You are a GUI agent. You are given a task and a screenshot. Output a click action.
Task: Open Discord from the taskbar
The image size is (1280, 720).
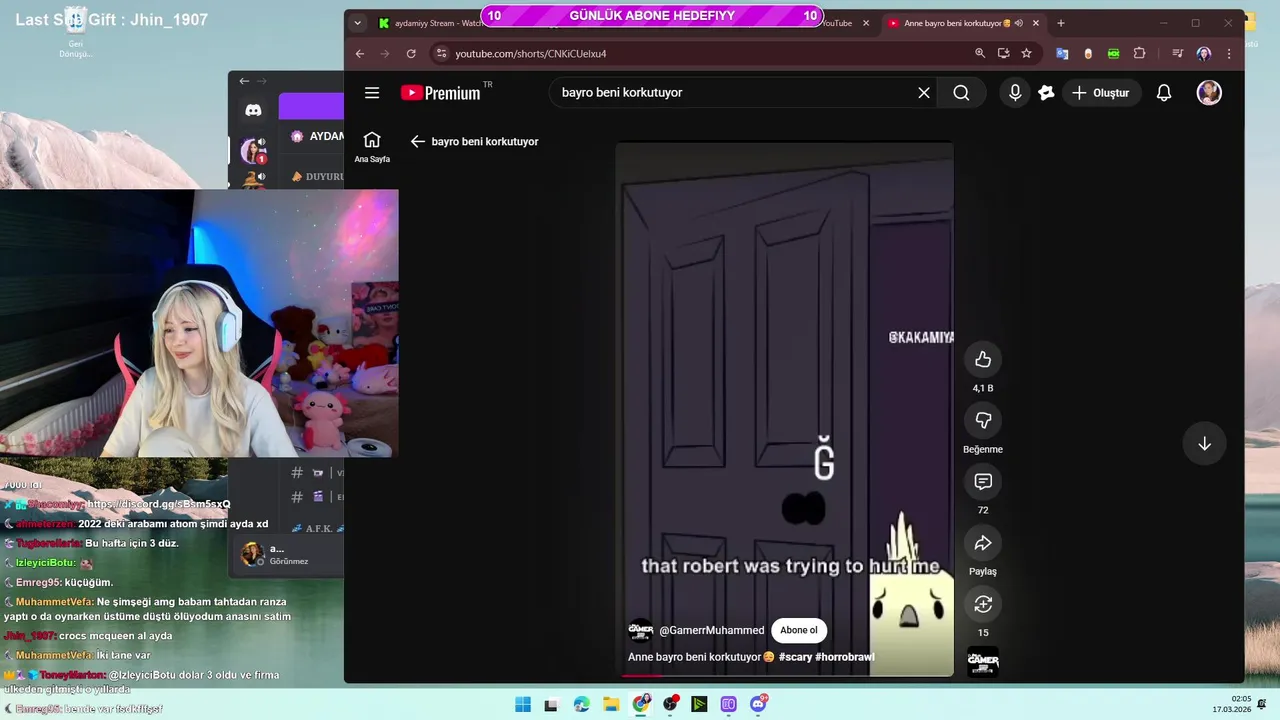click(758, 705)
